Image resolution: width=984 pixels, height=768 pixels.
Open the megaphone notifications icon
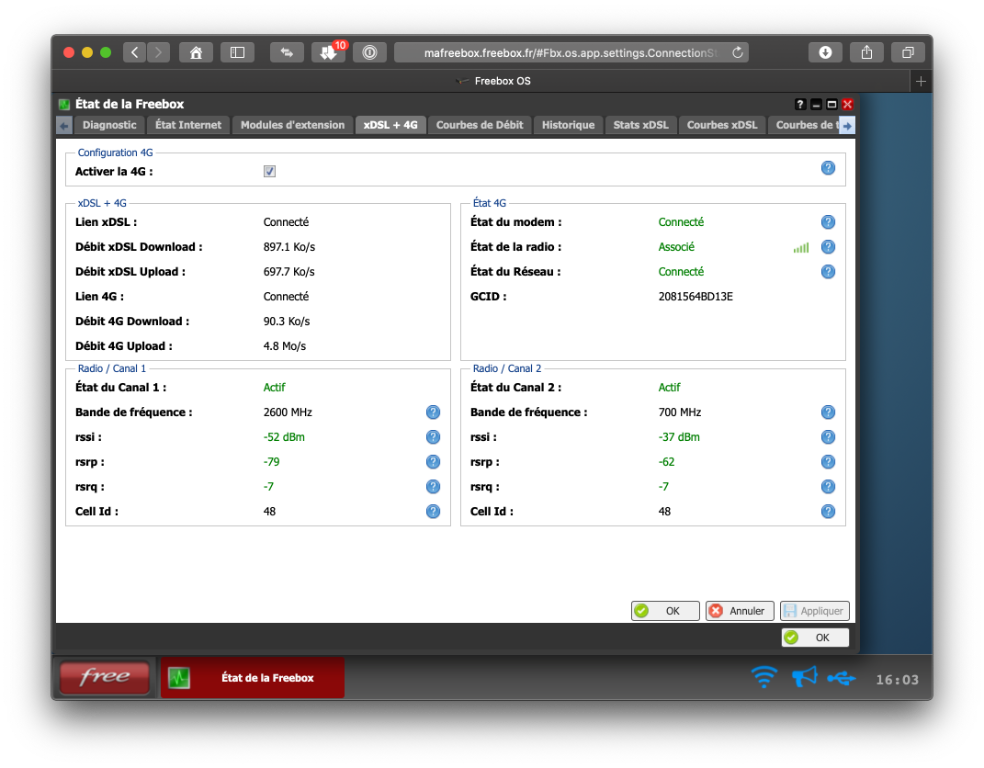click(804, 678)
